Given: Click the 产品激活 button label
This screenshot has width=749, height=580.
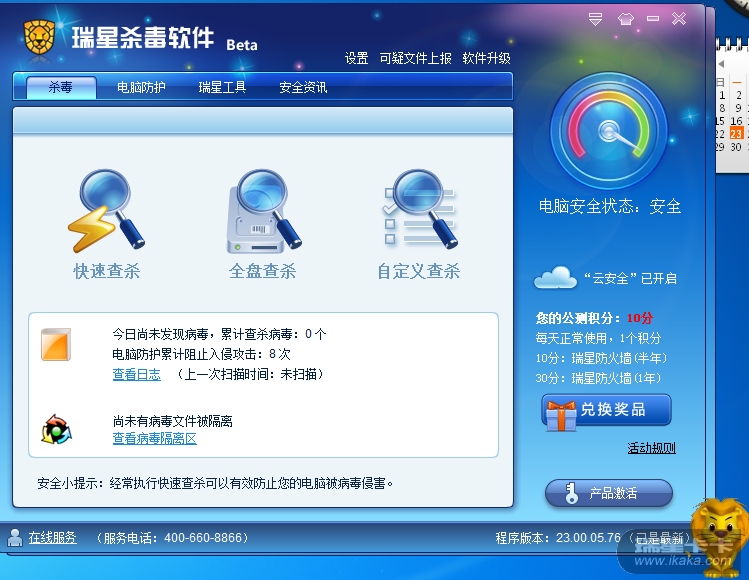Looking at the screenshot, I should tap(613, 493).
